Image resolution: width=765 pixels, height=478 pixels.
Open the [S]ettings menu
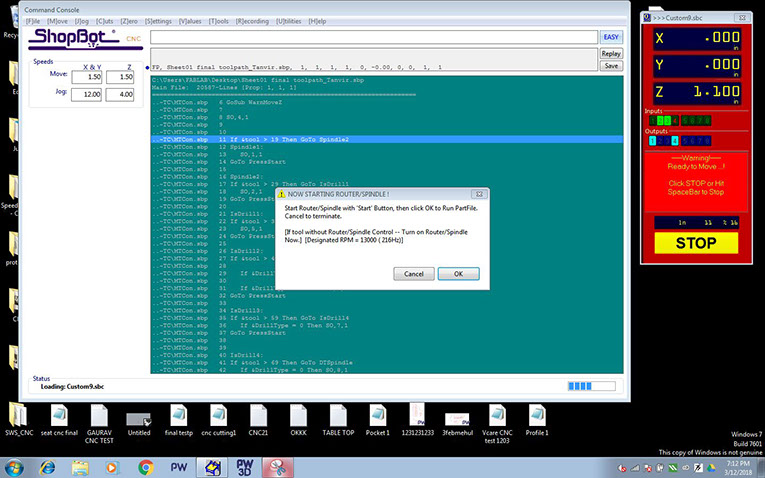point(158,21)
